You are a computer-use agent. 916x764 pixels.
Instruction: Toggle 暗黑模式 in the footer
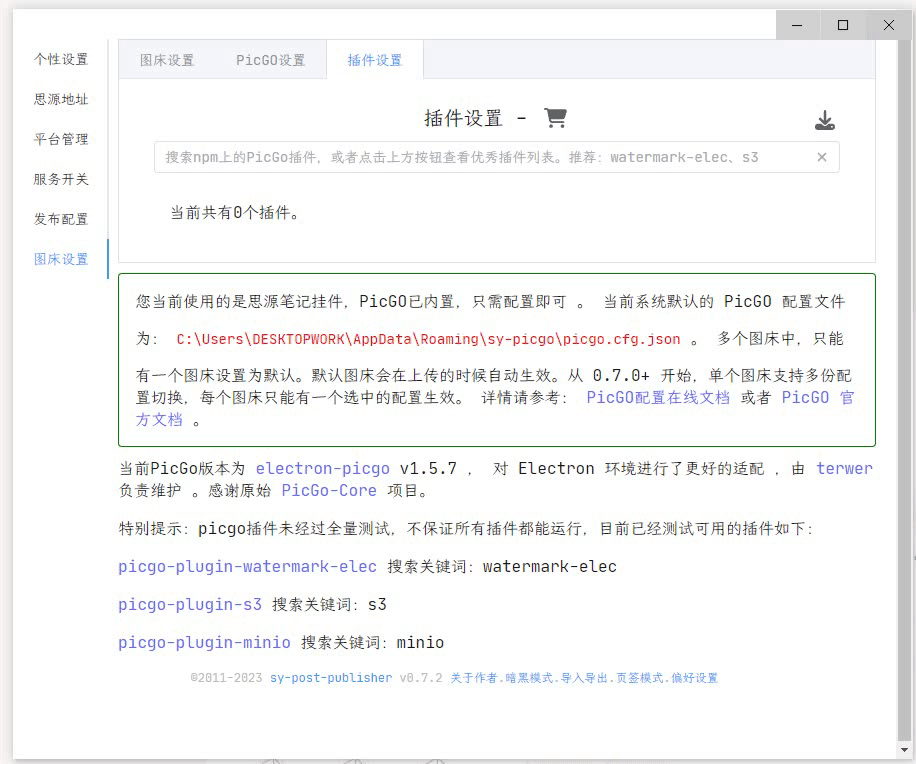(529, 678)
